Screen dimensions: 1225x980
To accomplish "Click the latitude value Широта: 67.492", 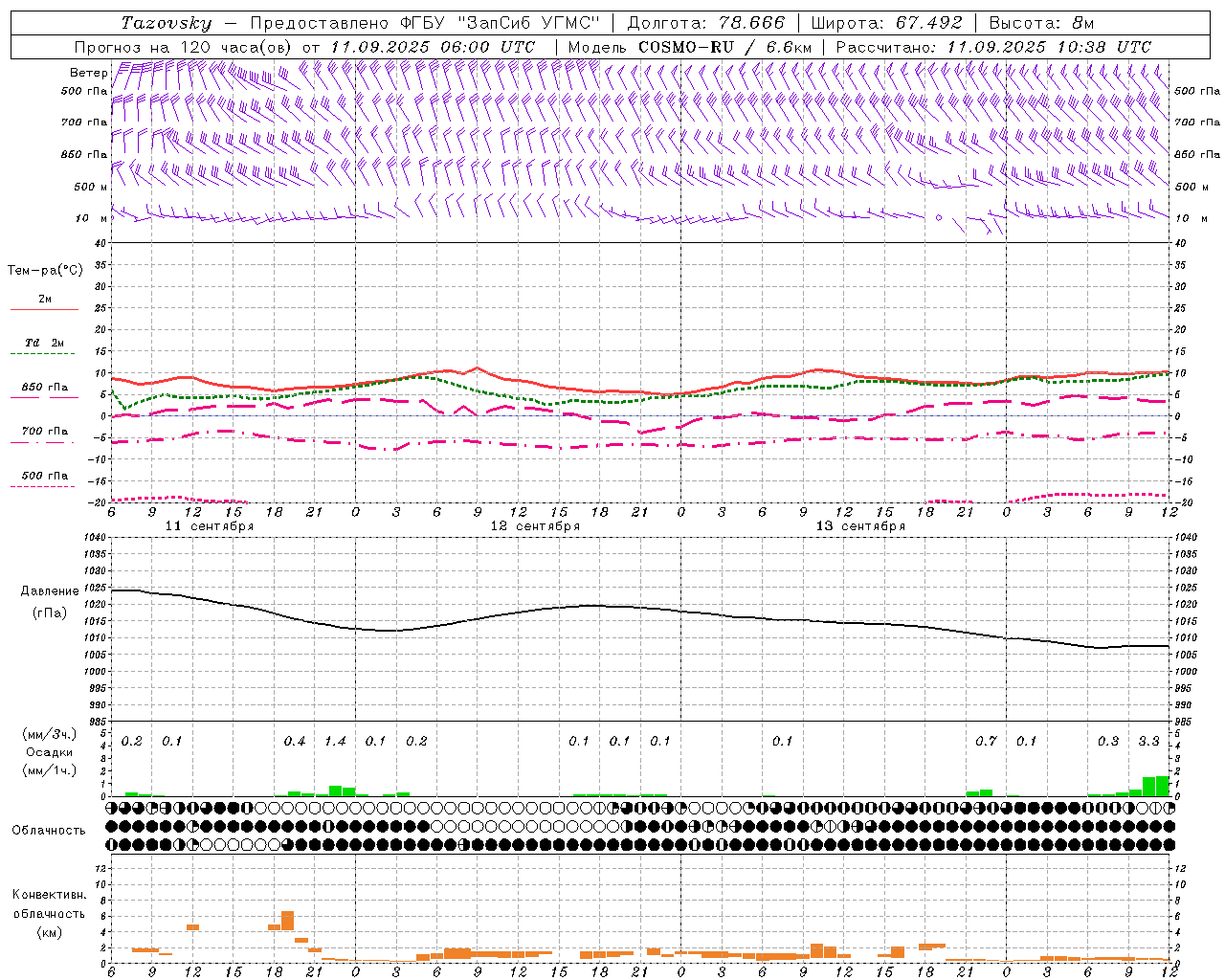I will coord(887,23).
